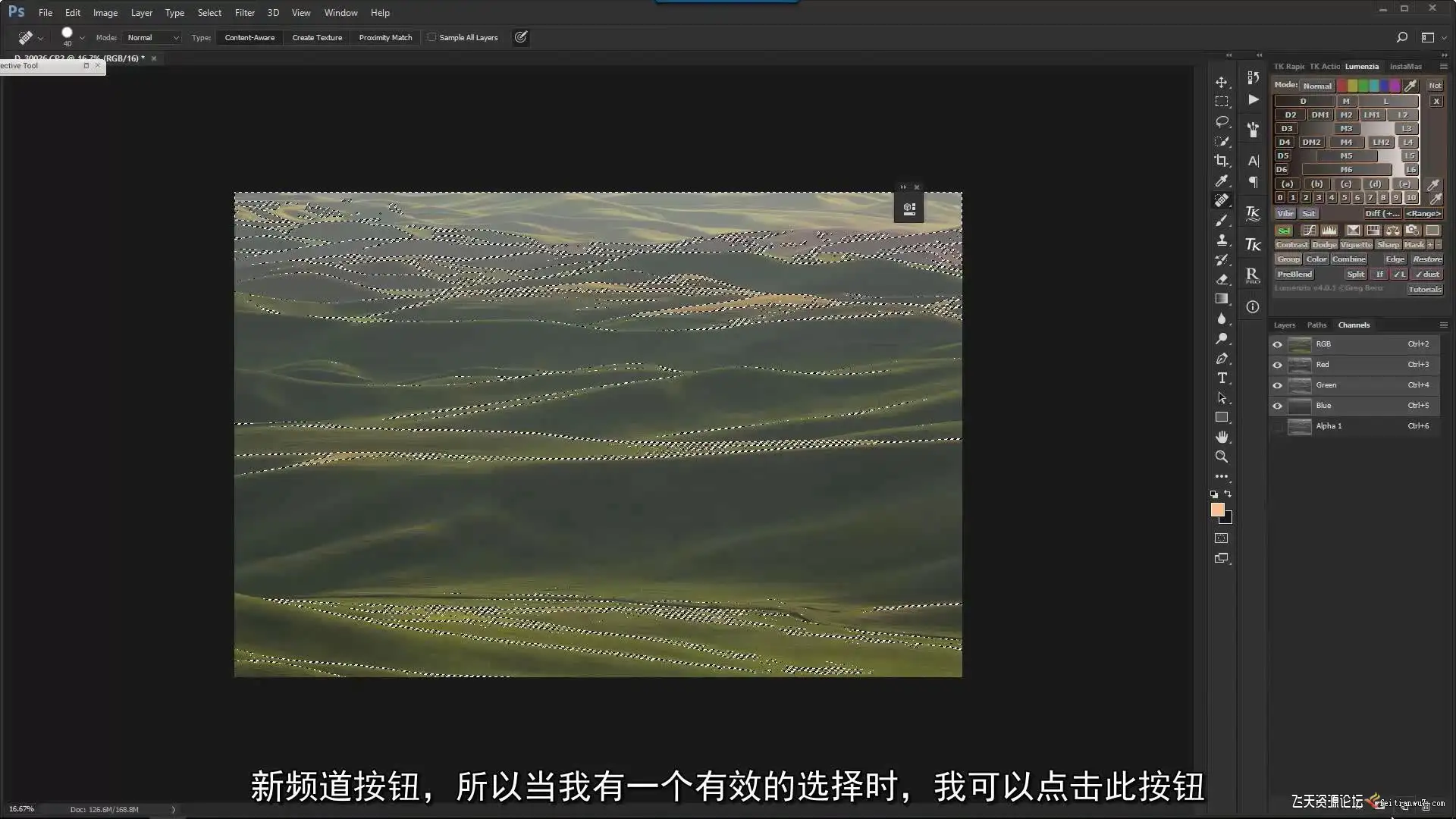This screenshot has width=1456, height=819.
Task: Enable Sample All Layers checkbox
Action: tap(431, 37)
